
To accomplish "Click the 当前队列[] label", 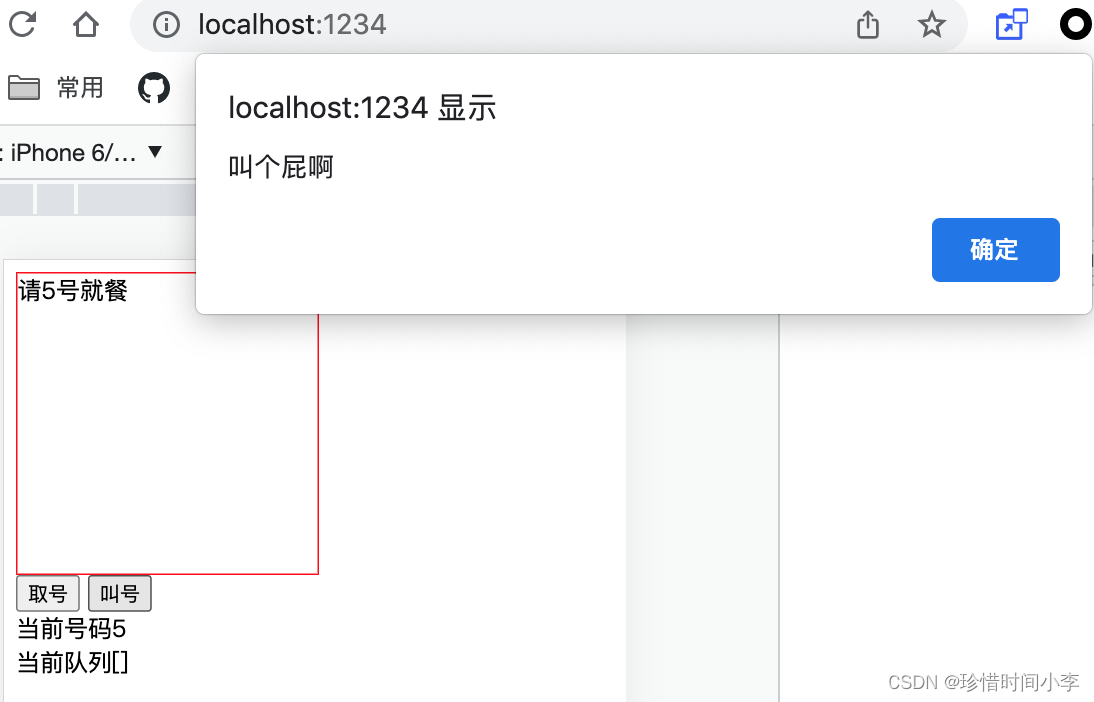I will pyautogui.click(x=73, y=662).
